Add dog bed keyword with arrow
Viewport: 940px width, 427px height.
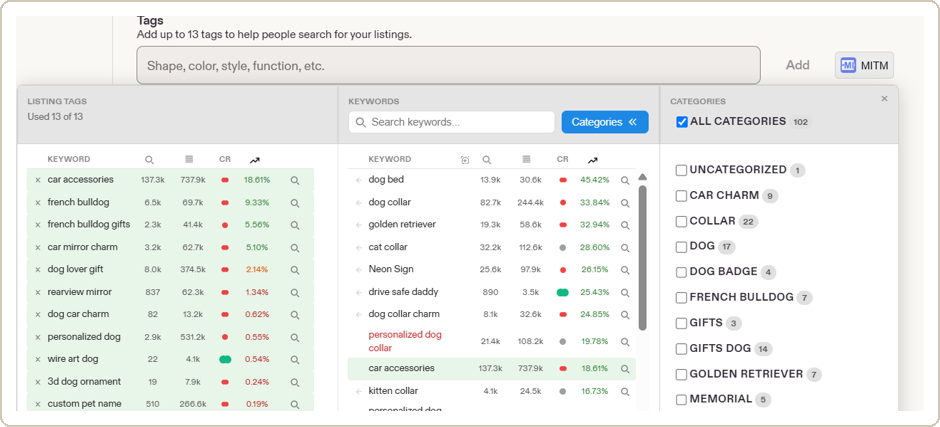point(358,180)
